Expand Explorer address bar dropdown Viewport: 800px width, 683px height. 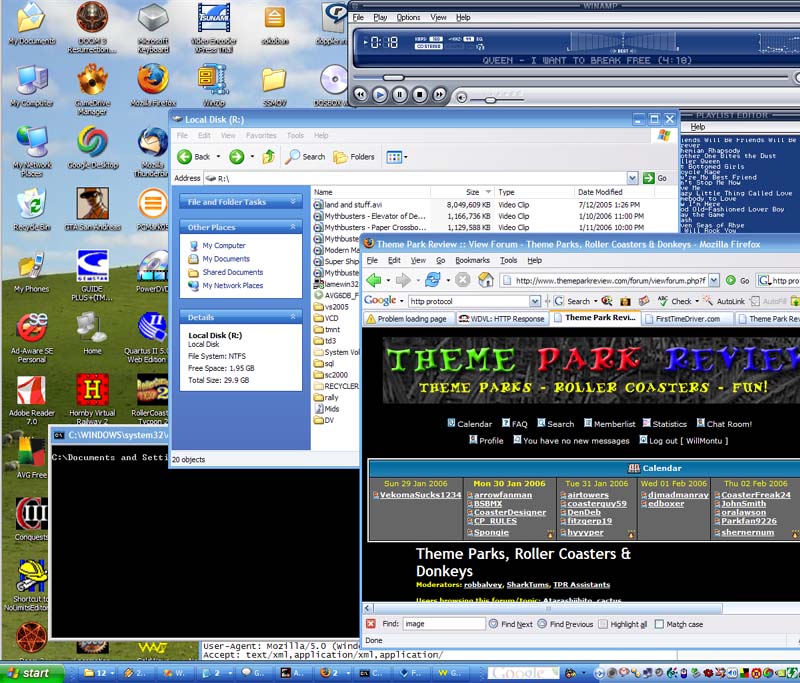click(632, 178)
